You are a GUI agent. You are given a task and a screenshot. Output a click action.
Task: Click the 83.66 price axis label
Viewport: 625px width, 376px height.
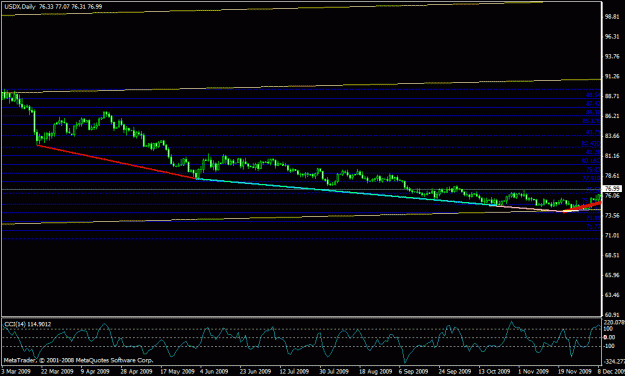click(x=612, y=136)
